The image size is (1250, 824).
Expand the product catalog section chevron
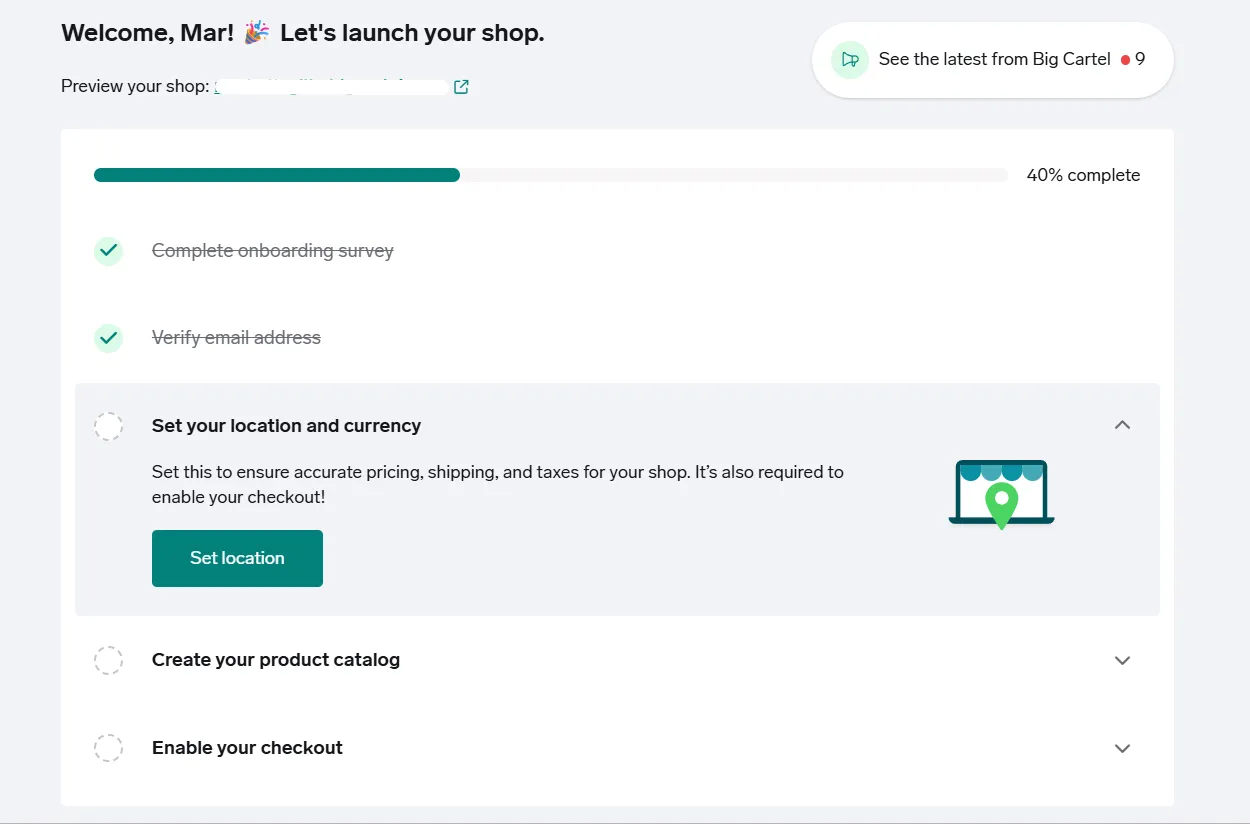1122,660
